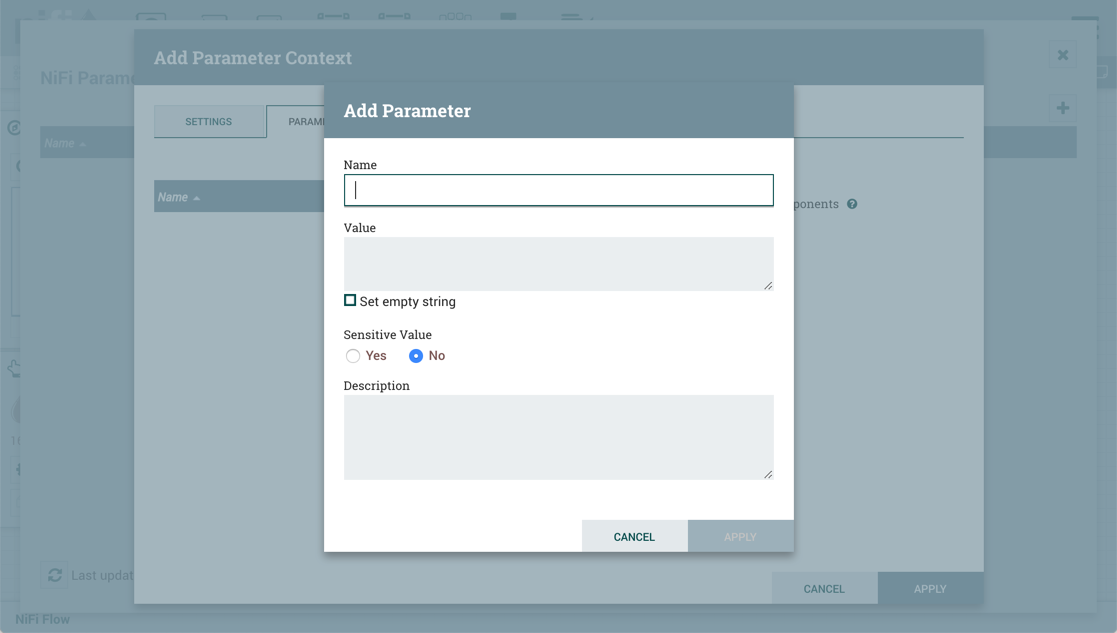Click the Value field resize handle
The width and height of the screenshot is (1117, 633).
768,286
